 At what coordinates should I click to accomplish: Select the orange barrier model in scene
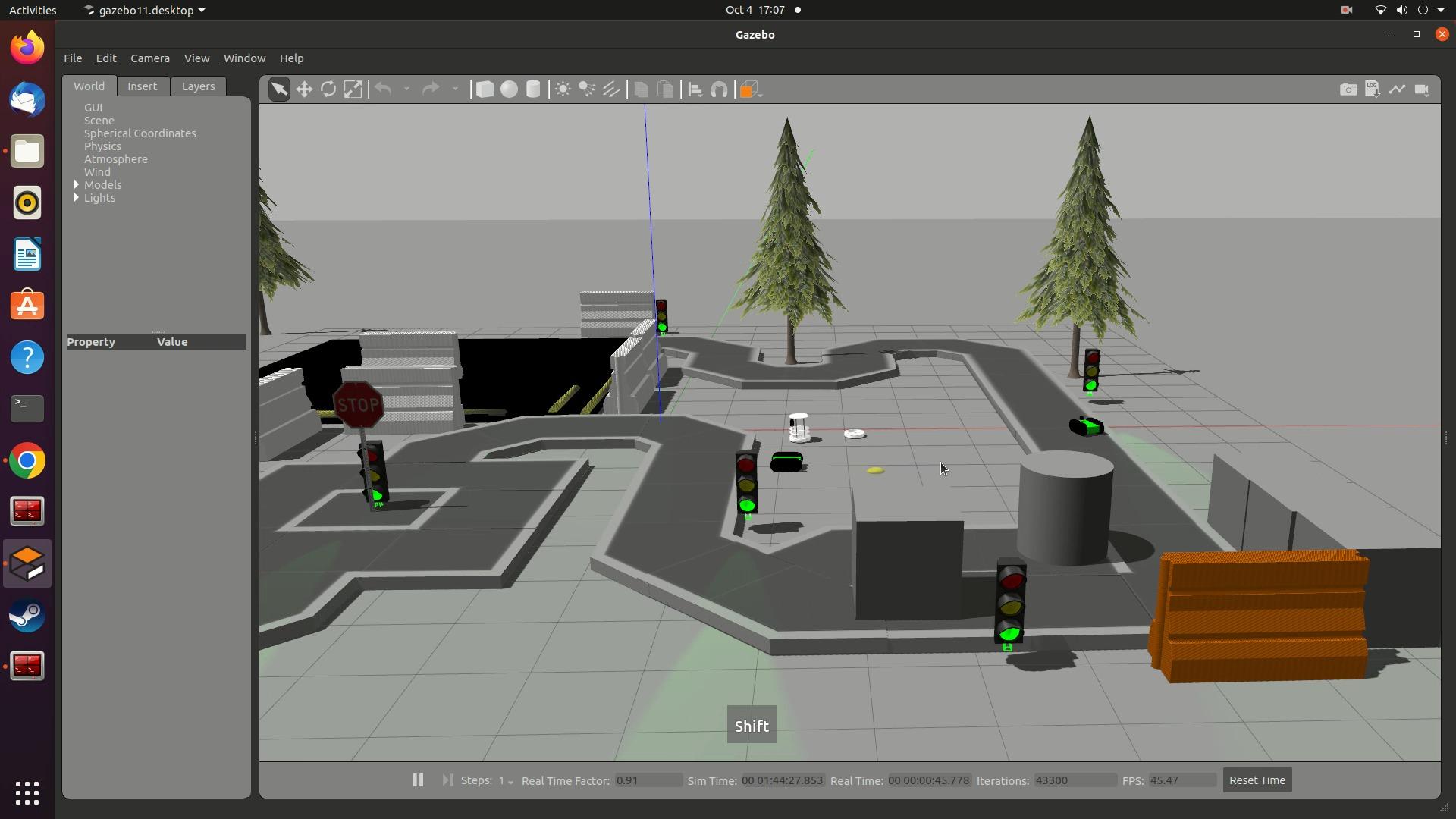point(1260,616)
